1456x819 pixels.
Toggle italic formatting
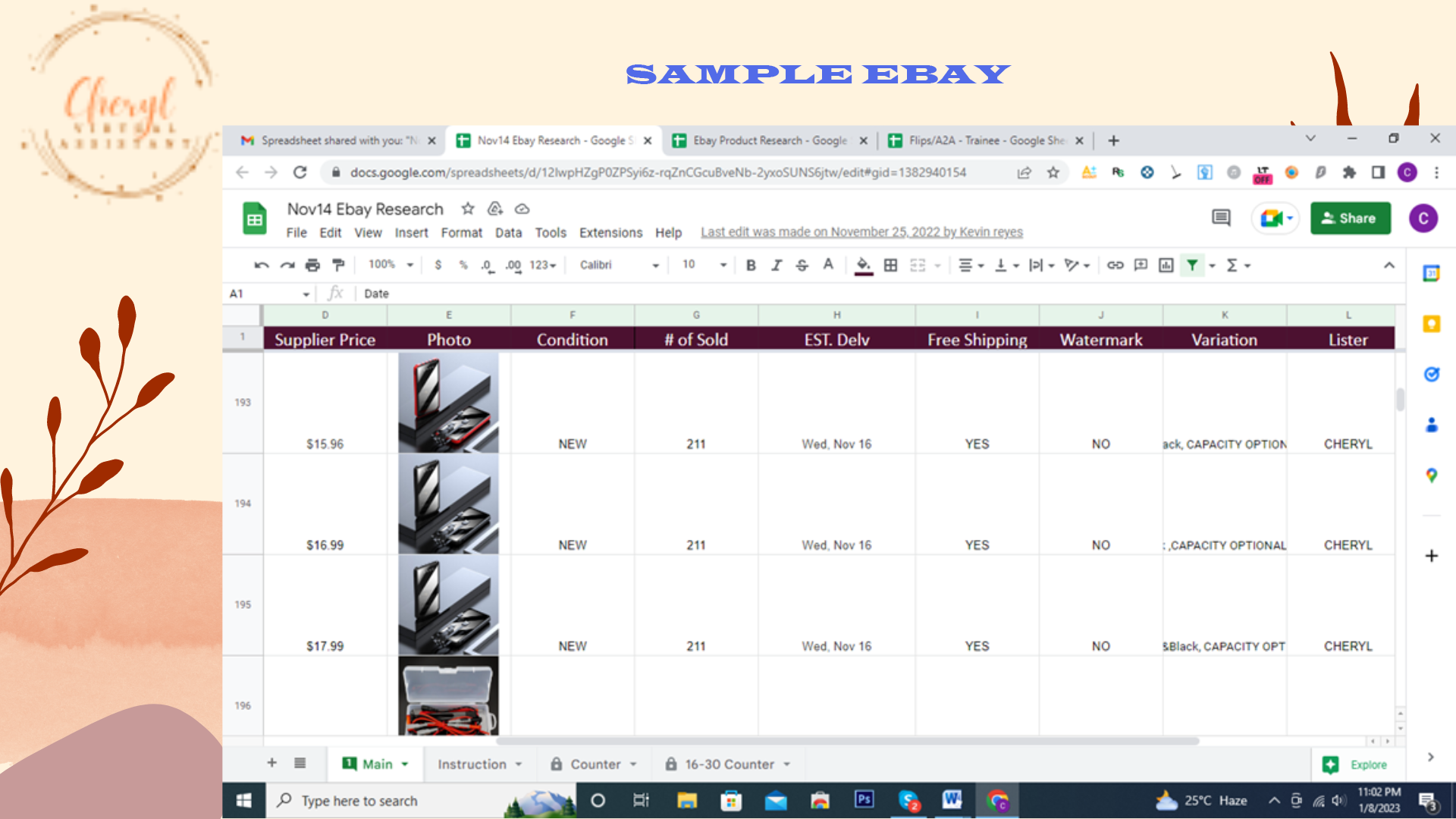[777, 265]
